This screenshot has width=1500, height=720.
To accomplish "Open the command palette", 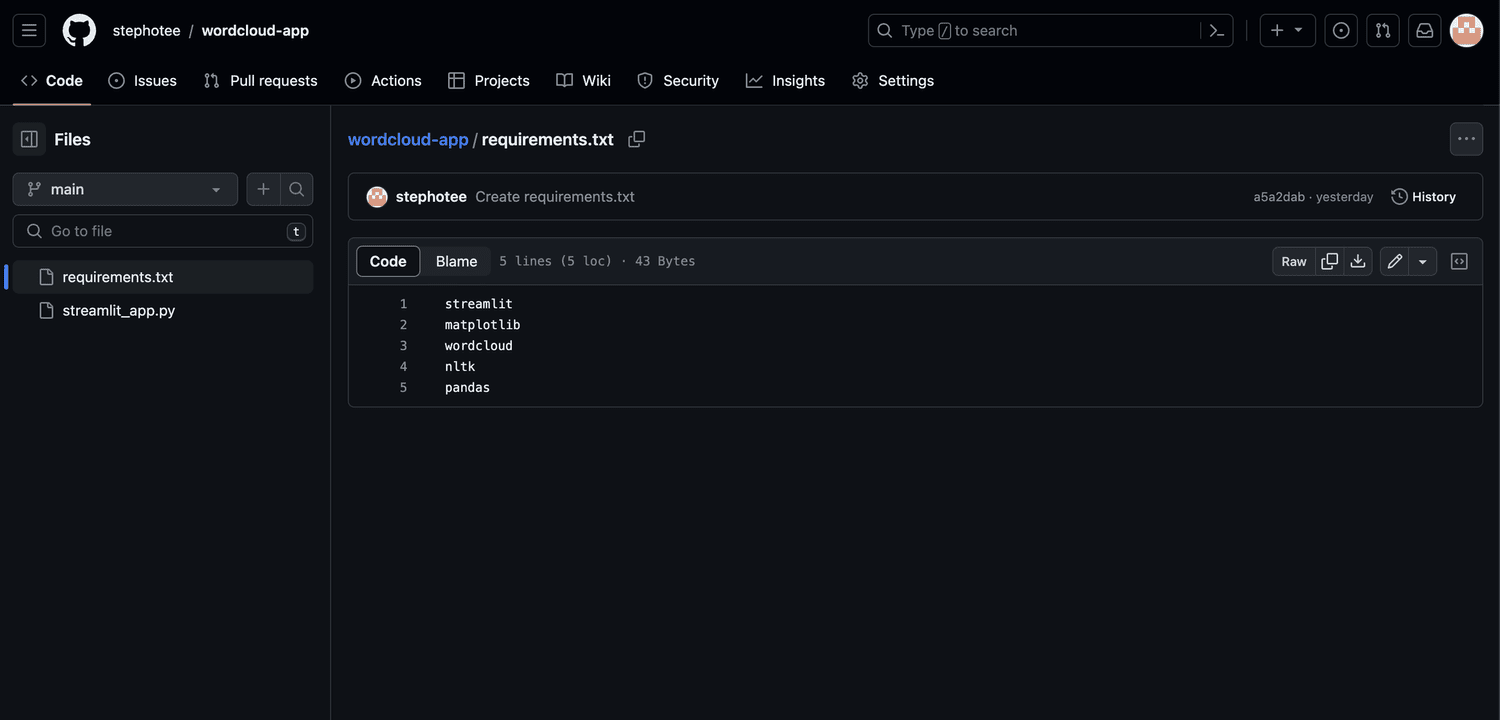I will 1216,30.
